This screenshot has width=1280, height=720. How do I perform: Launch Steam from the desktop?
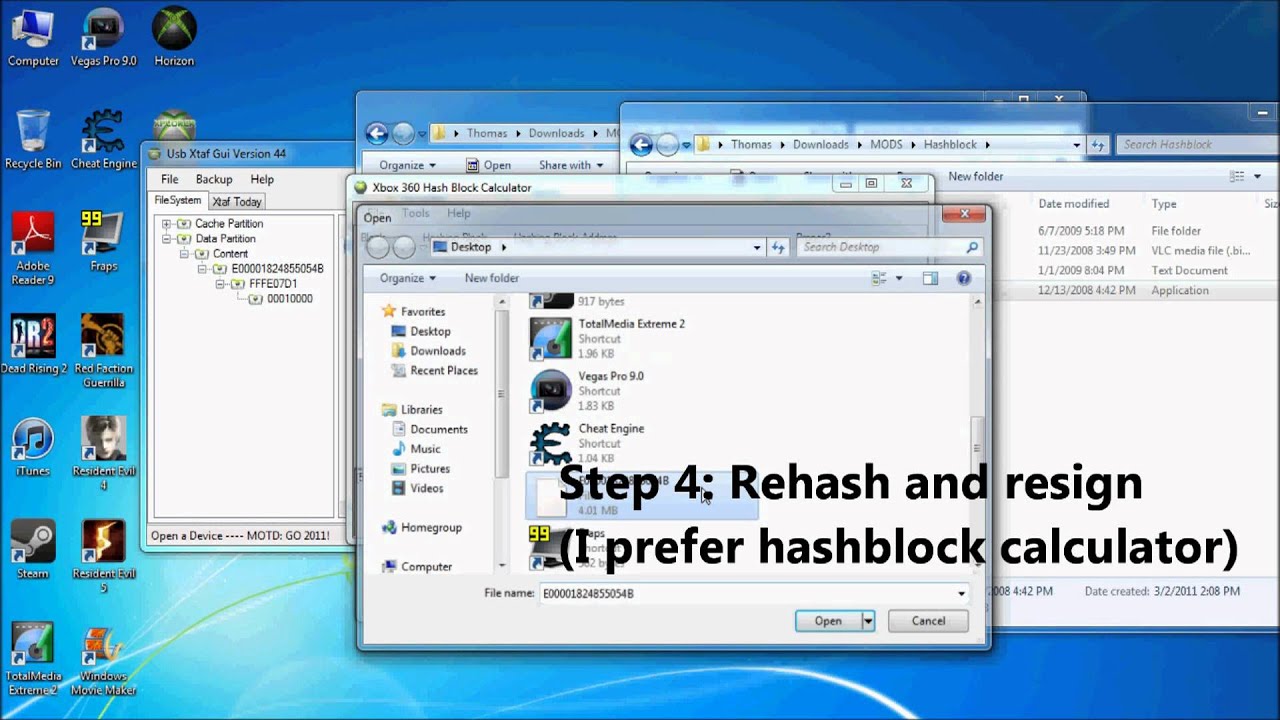(33, 549)
